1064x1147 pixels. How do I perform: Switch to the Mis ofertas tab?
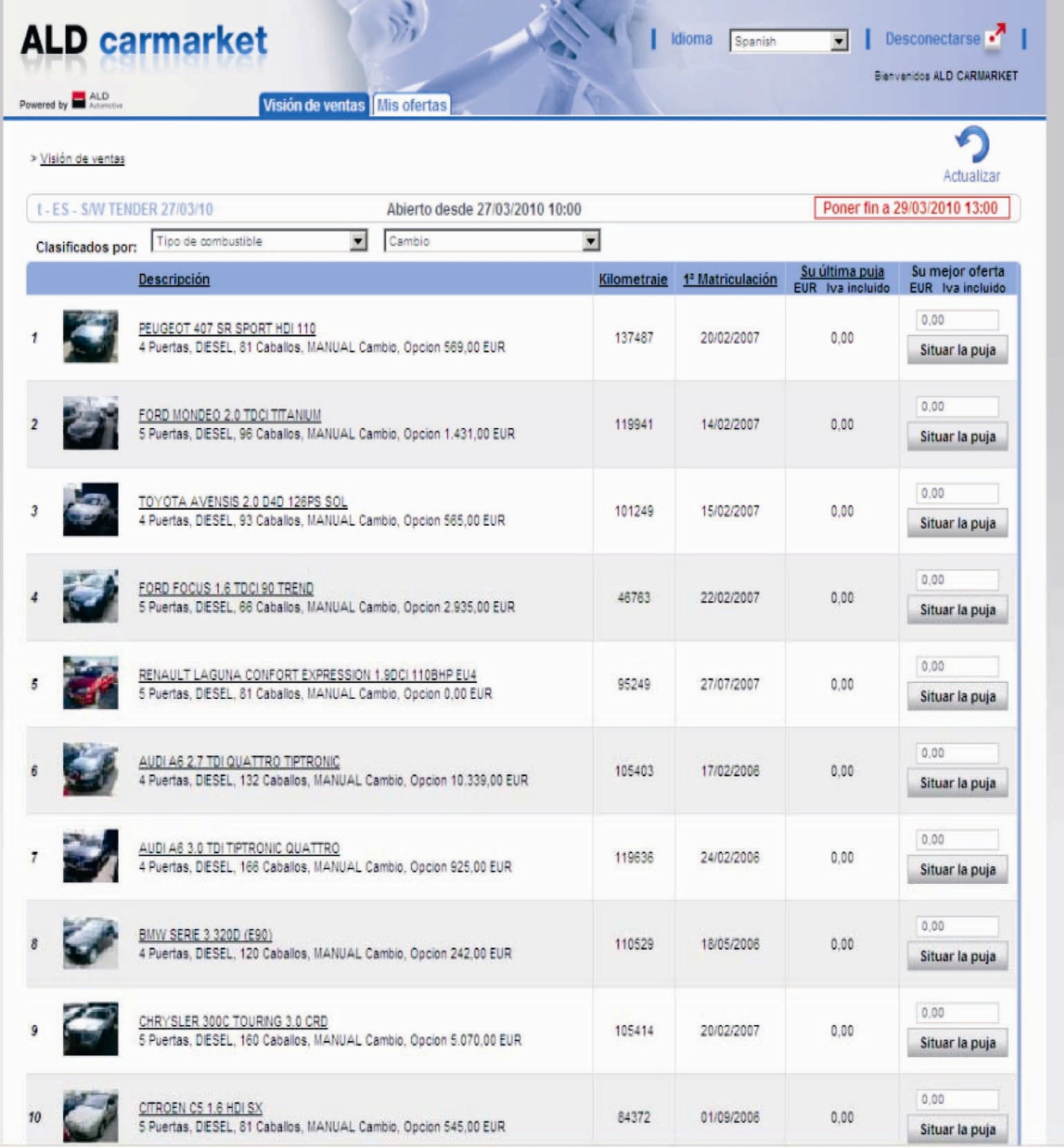412,105
